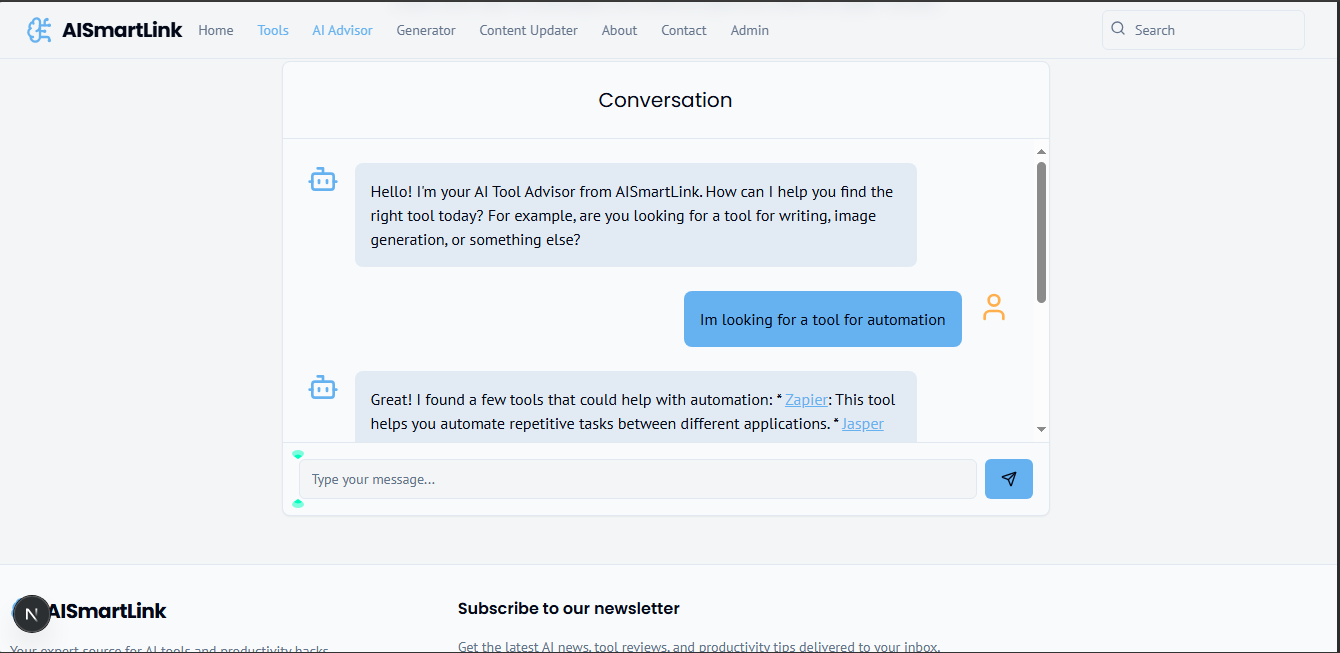This screenshot has height=653, width=1340.
Task: Click the first bot avatar icon
Action: (x=322, y=180)
